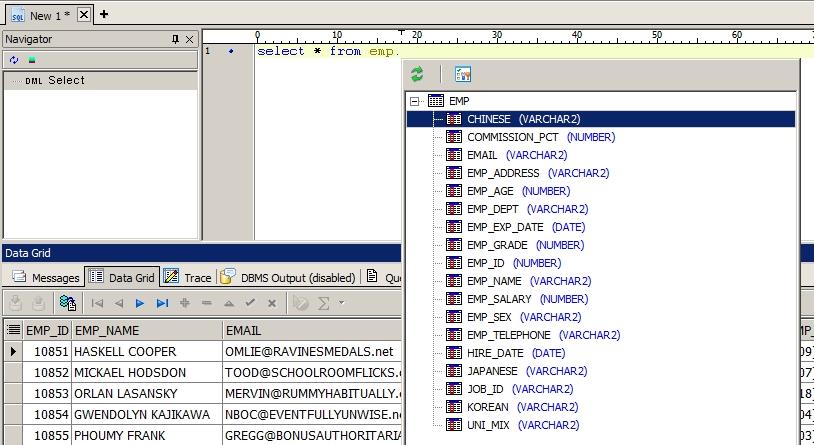Close the New 1 editor tab

(84, 15)
